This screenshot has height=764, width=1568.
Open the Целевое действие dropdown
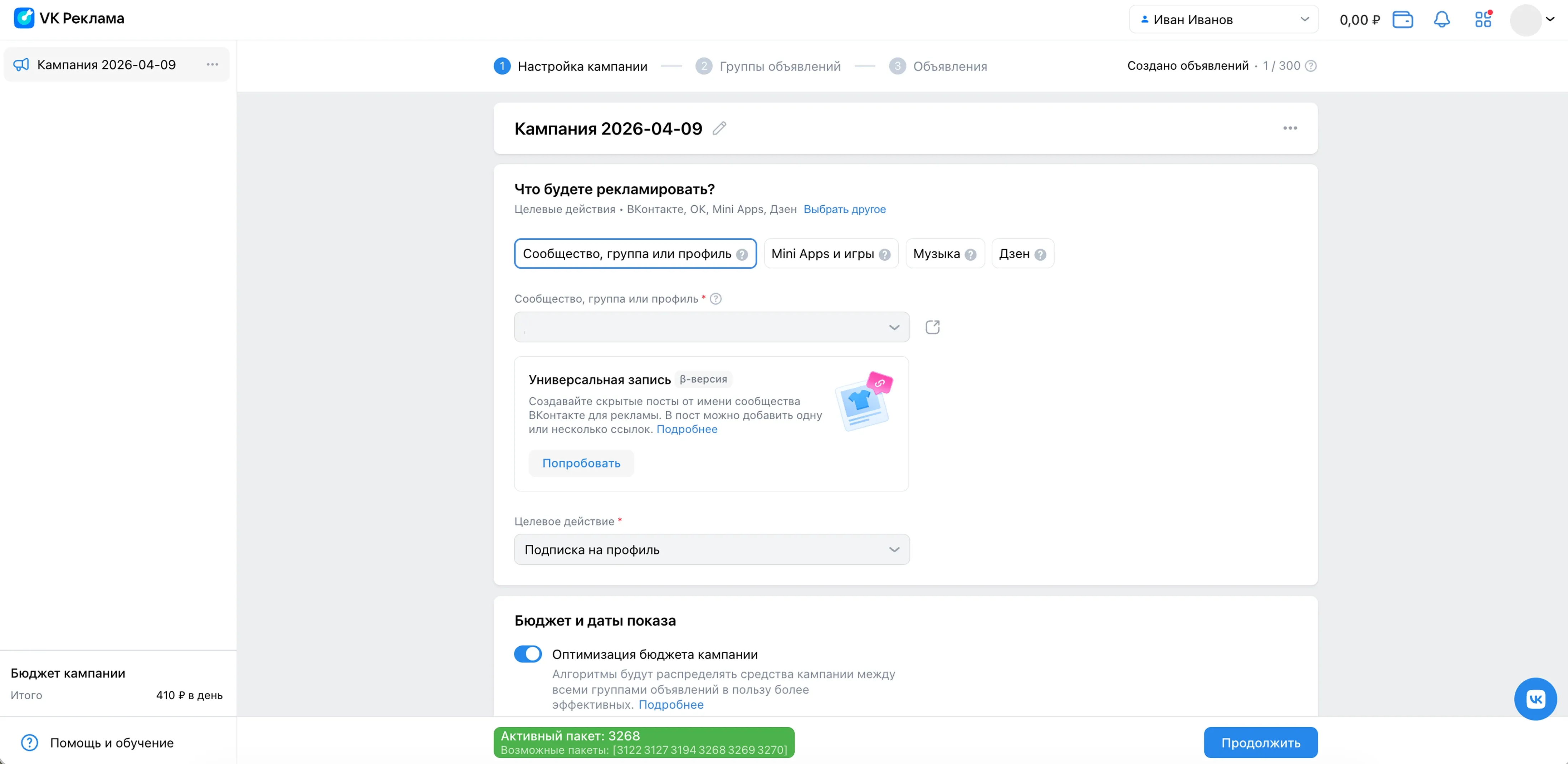pos(712,549)
